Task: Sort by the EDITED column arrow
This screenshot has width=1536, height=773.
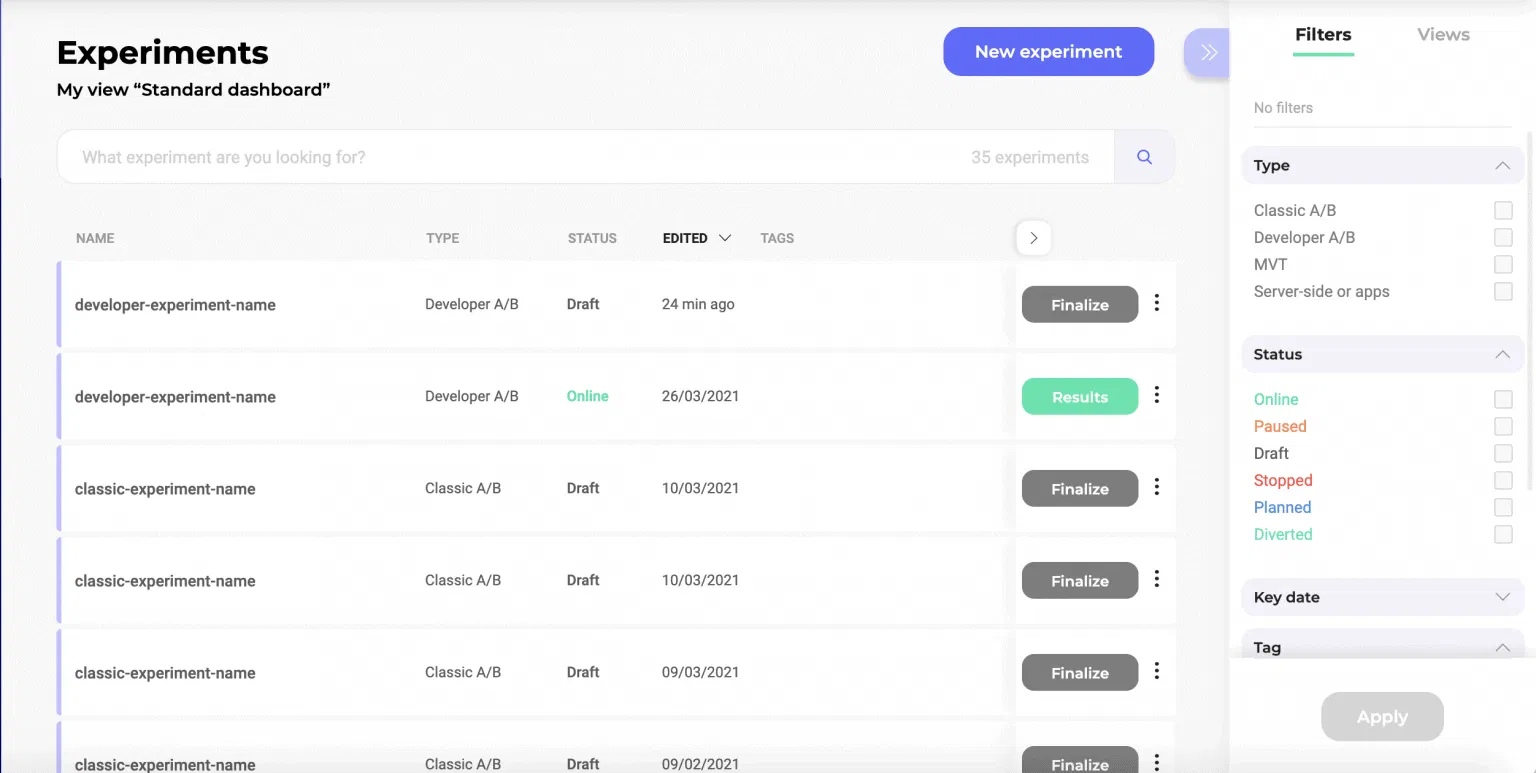Action: 725,238
